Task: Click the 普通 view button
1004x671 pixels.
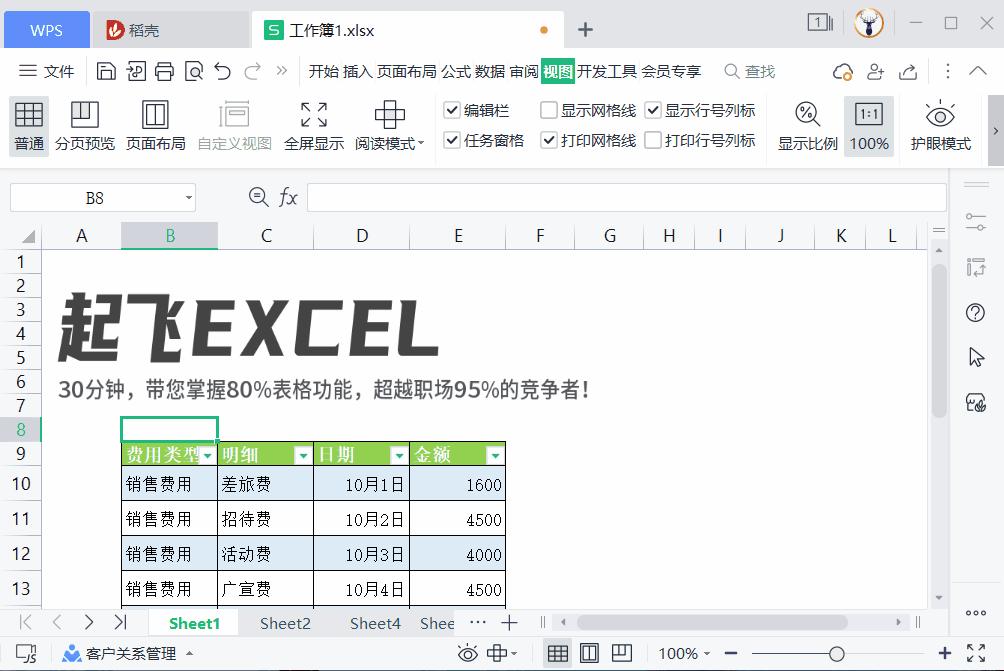Action: pos(28,124)
